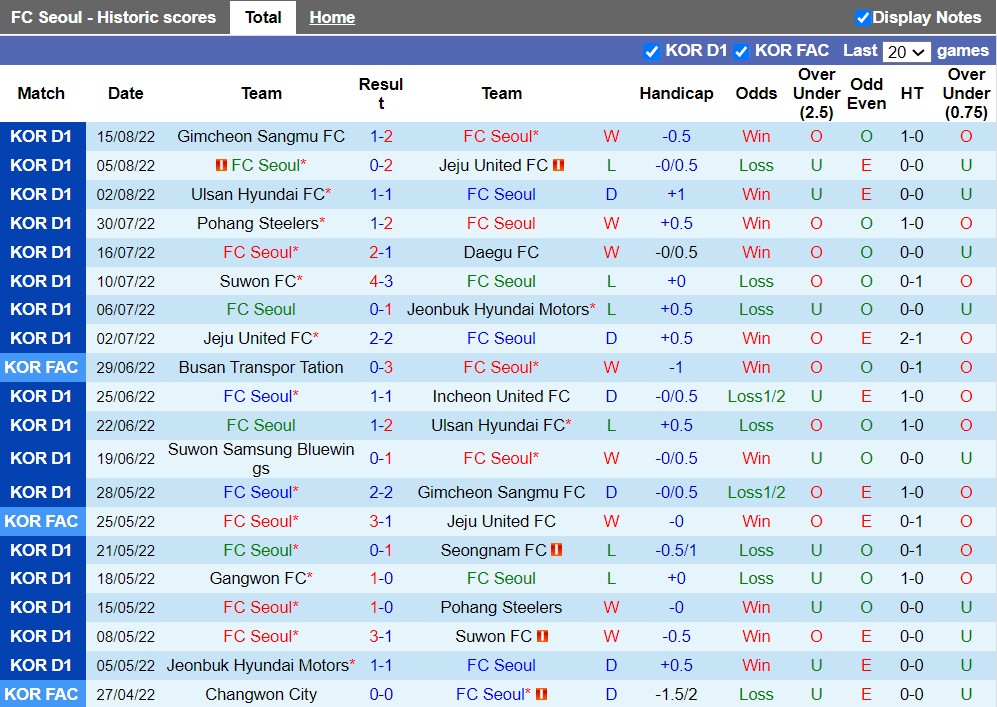Click the Date column header
This screenshot has height=707, width=997.
(125, 93)
